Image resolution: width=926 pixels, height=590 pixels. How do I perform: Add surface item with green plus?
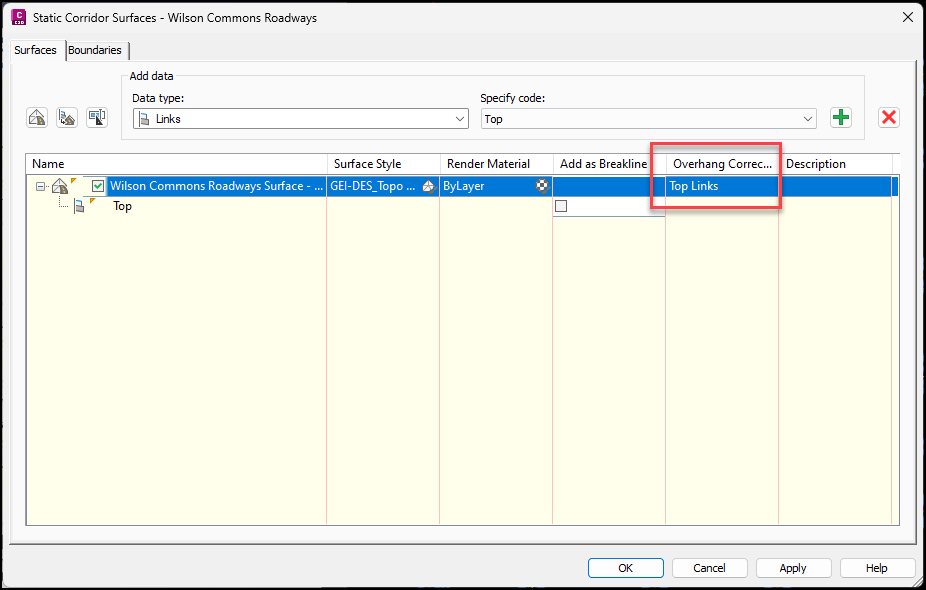(x=841, y=118)
